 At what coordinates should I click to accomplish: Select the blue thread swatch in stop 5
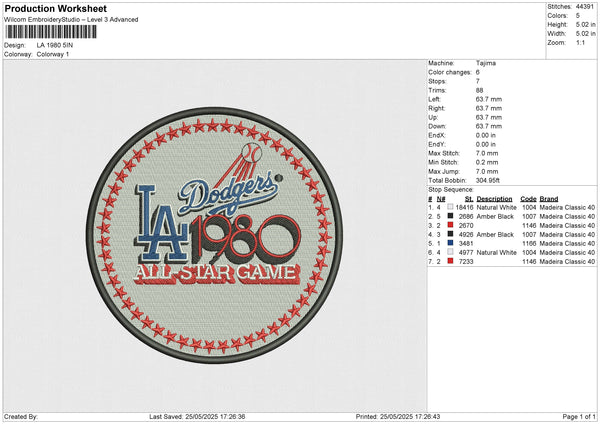pos(452,243)
